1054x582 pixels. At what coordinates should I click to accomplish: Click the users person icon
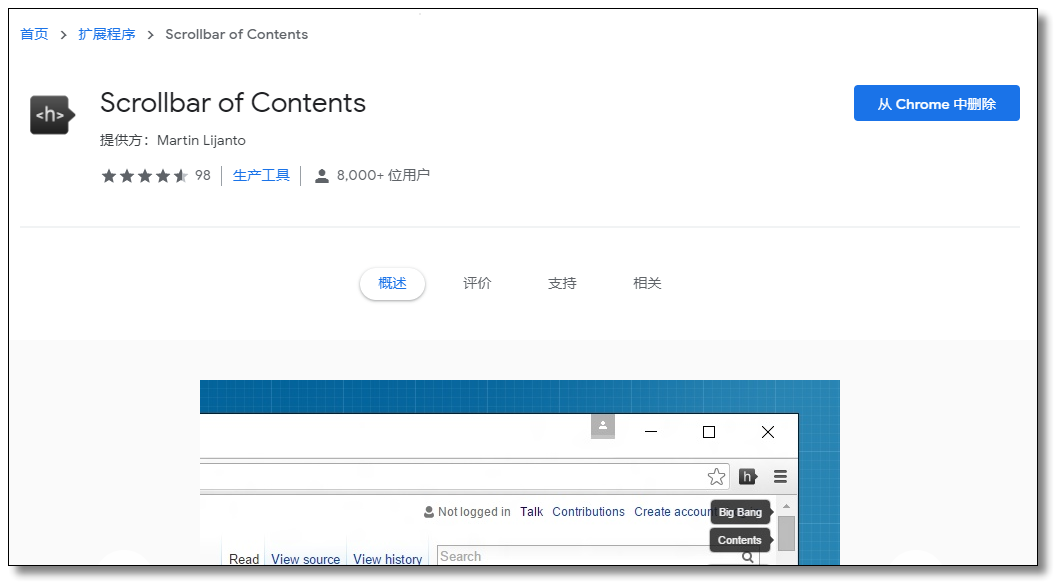coord(322,176)
